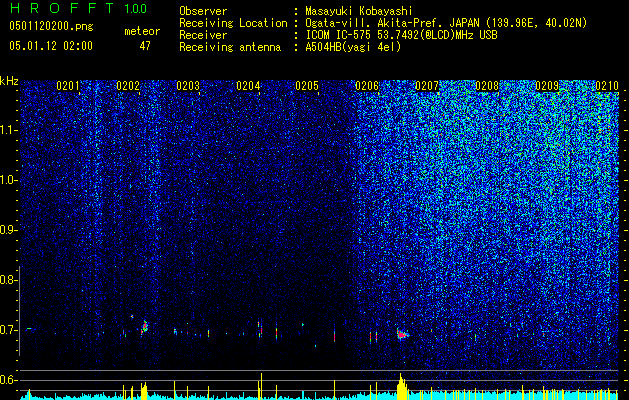Click the 0203 time marker
This screenshot has width=629, height=400.
[188, 86]
